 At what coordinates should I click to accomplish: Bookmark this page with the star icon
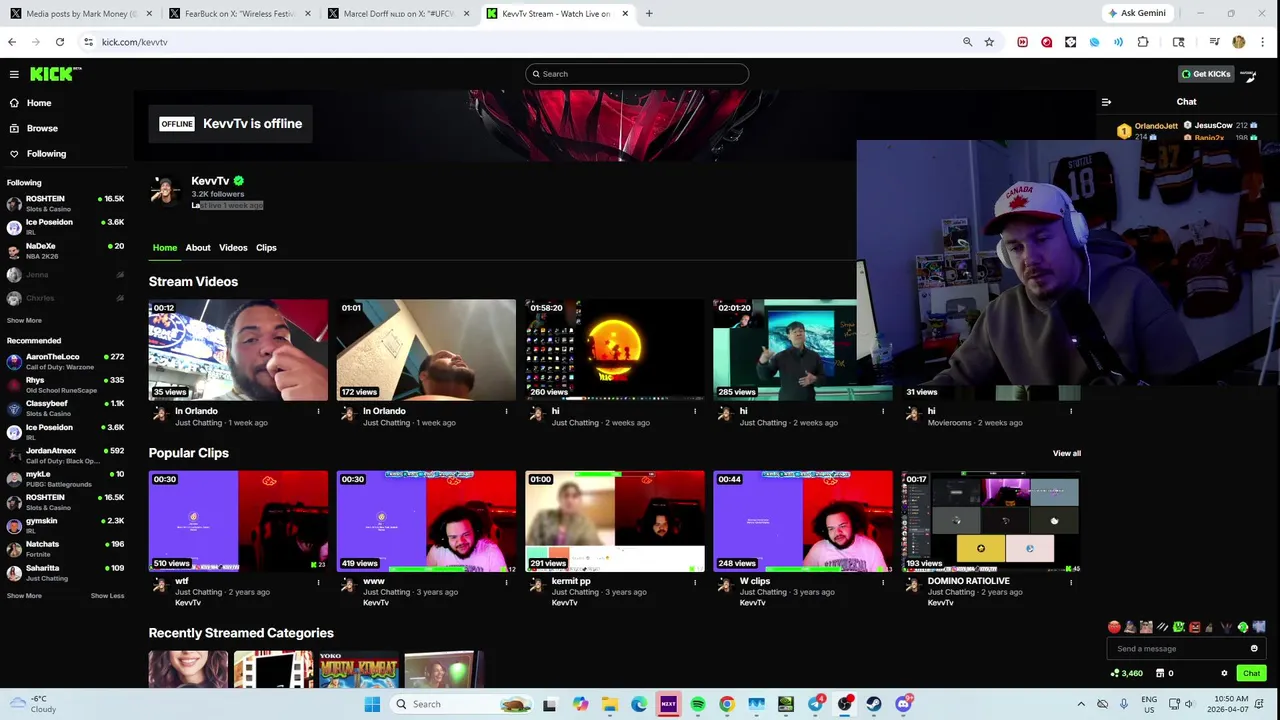[x=989, y=42]
